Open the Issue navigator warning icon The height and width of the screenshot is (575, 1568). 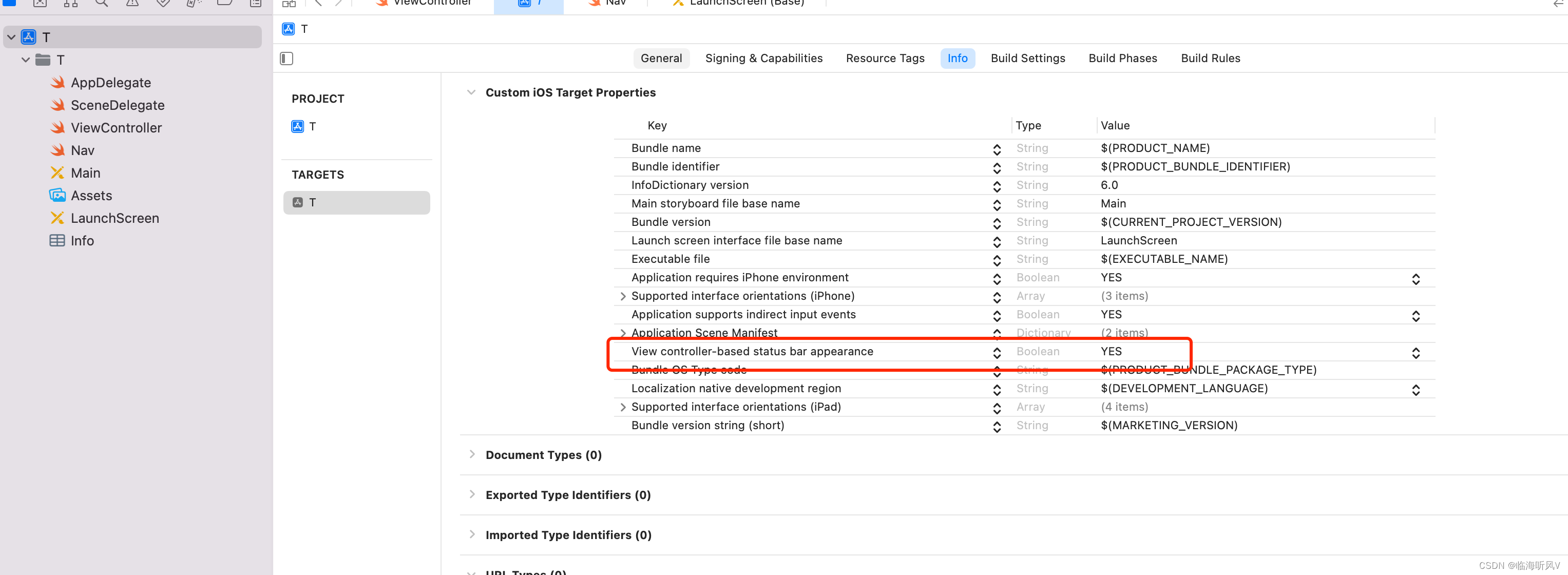[132, 3]
